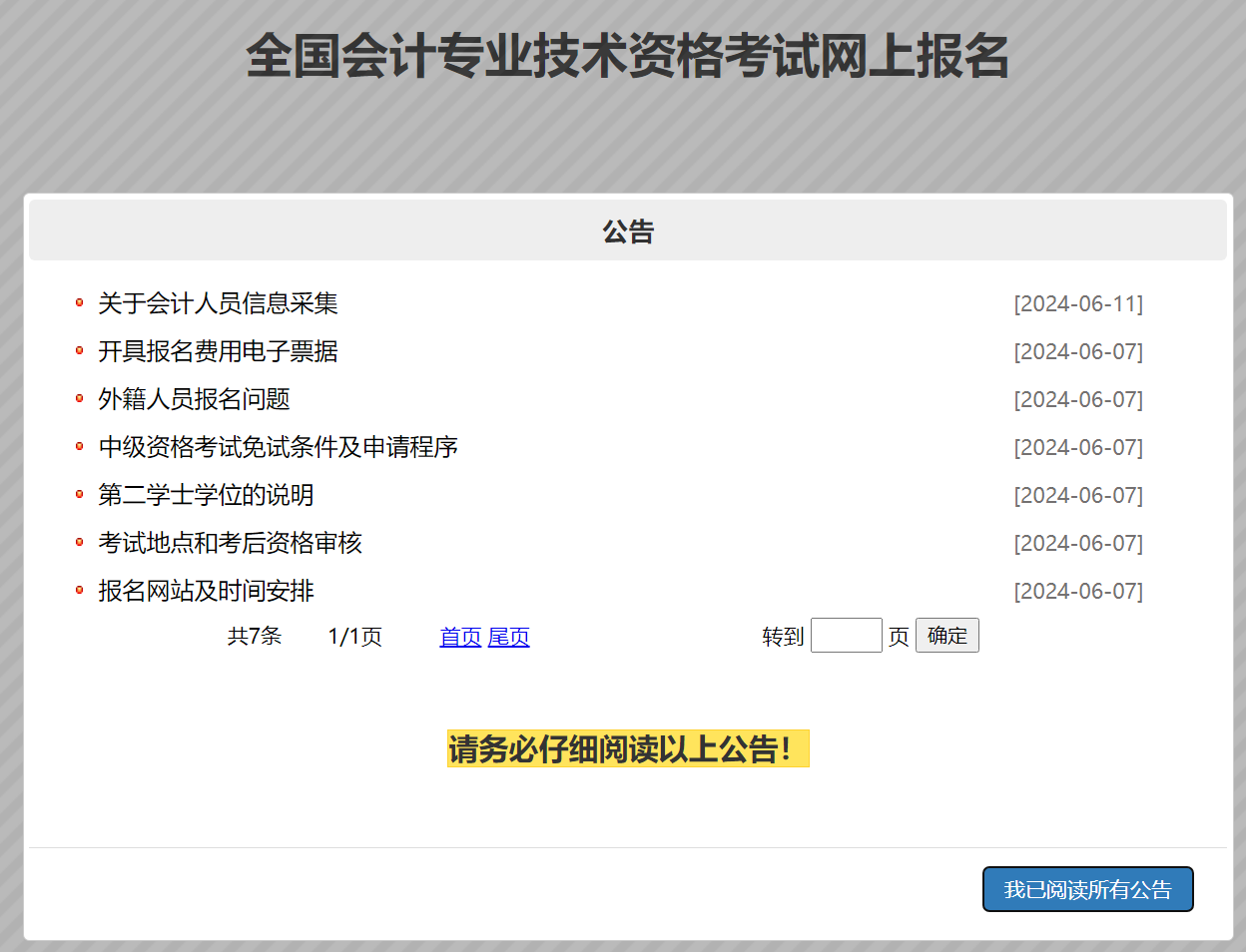Click the bullet icon beside 中级资格考试免试条件及申请程序
The width and height of the screenshot is (1246, 952).
(80, 447)
